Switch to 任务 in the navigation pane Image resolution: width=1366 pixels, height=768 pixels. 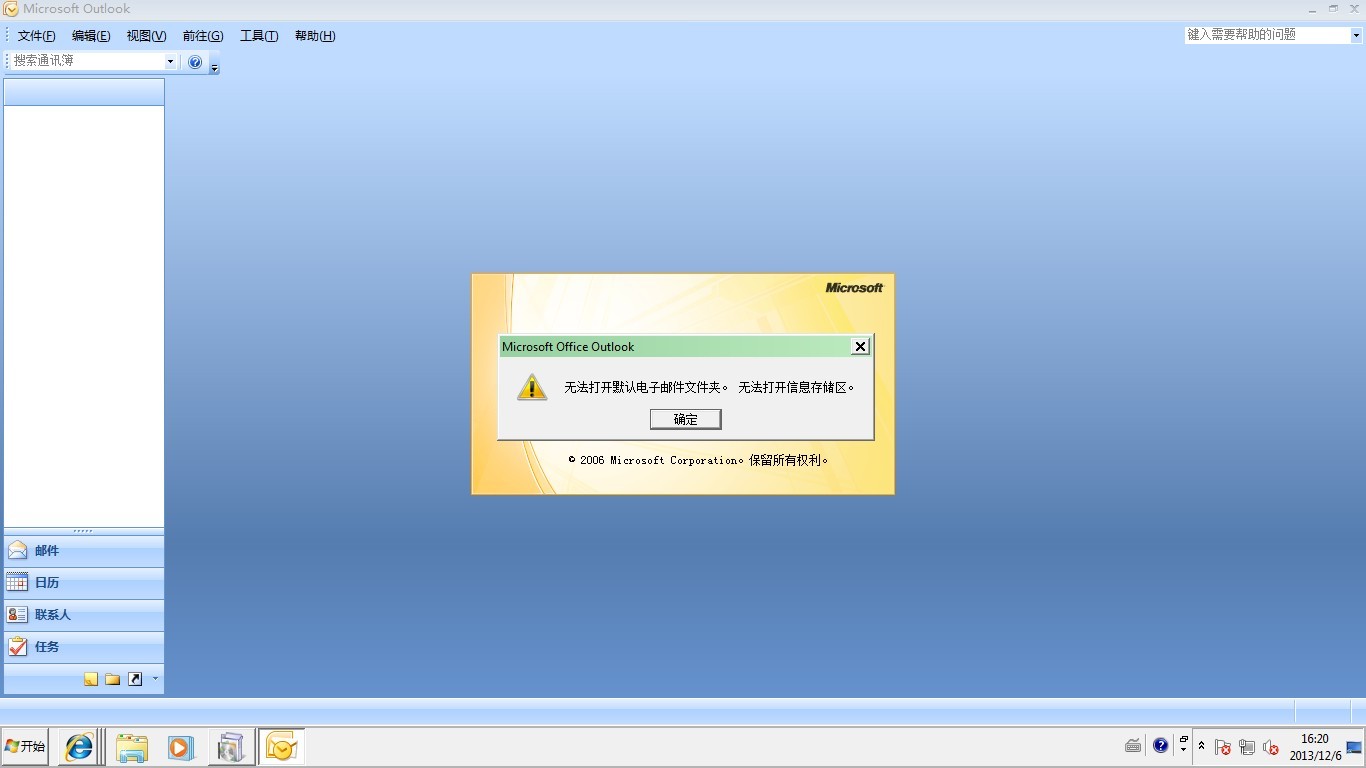tap(84, 647)
